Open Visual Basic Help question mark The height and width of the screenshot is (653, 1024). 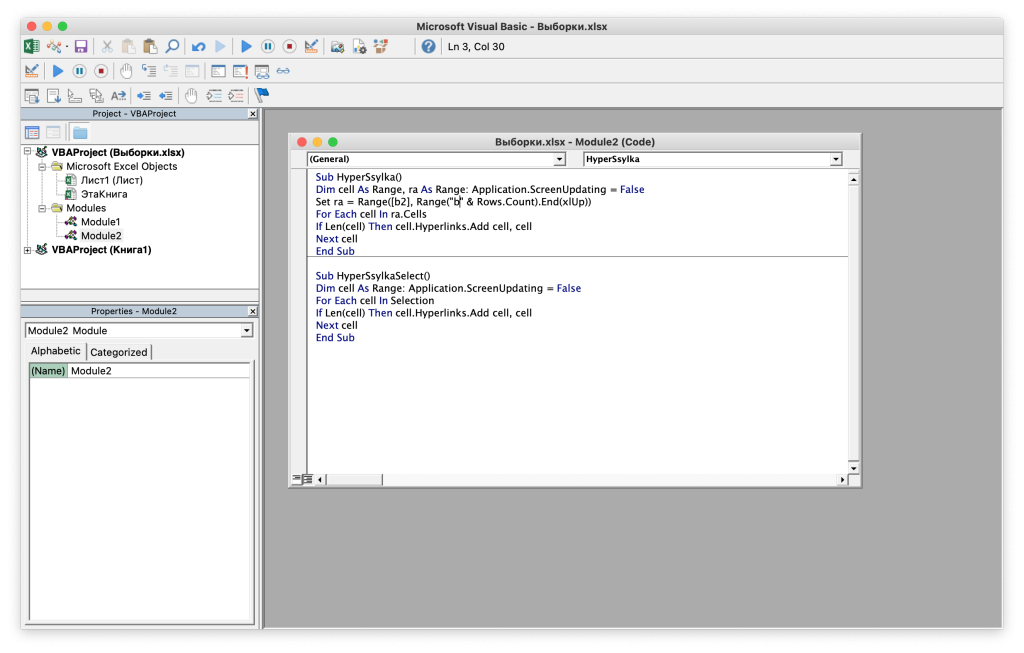pos(428,46)
